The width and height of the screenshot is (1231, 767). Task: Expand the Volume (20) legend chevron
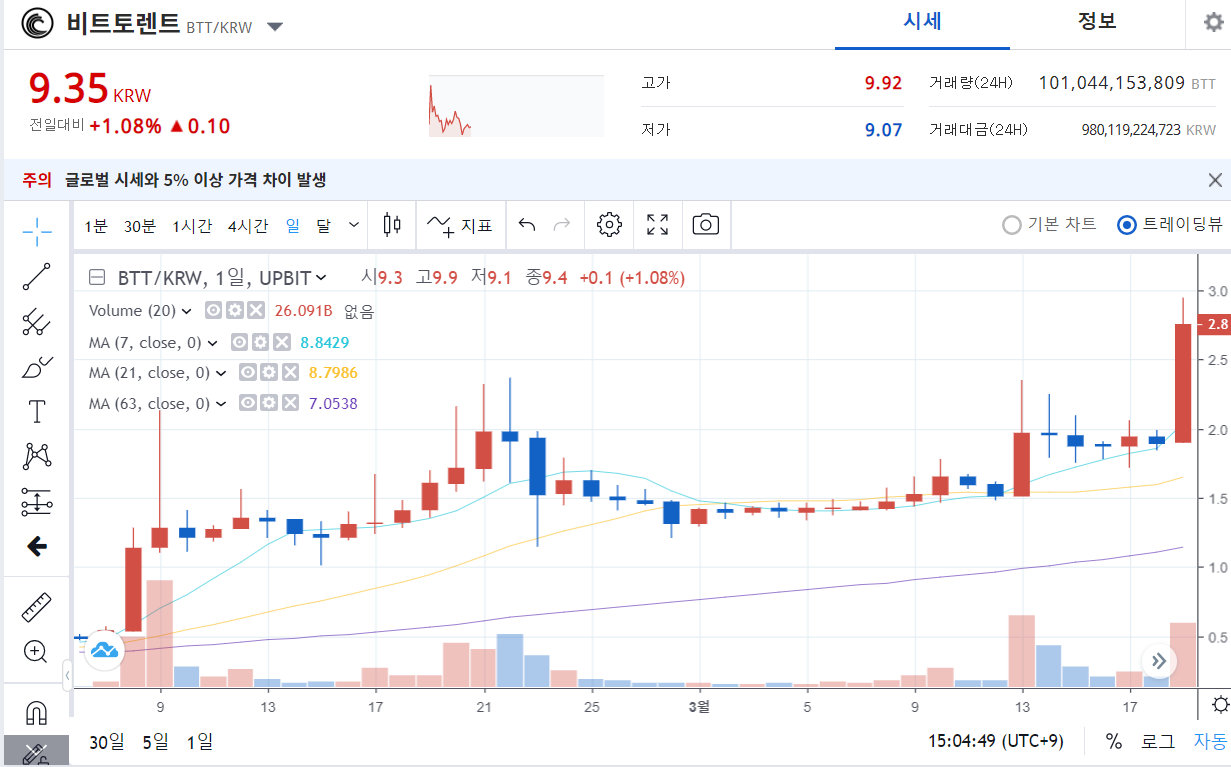[x=187, y=311]
